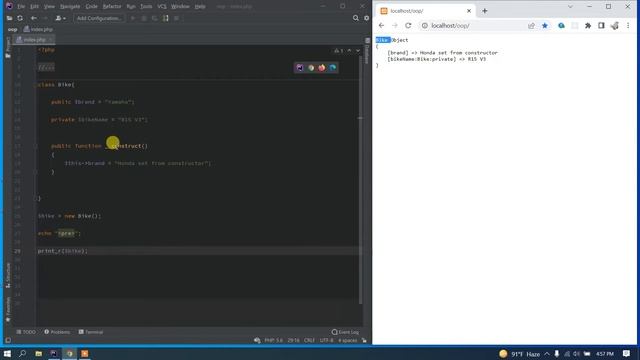
Task: Open the Window menu
Action: [180, 7]
